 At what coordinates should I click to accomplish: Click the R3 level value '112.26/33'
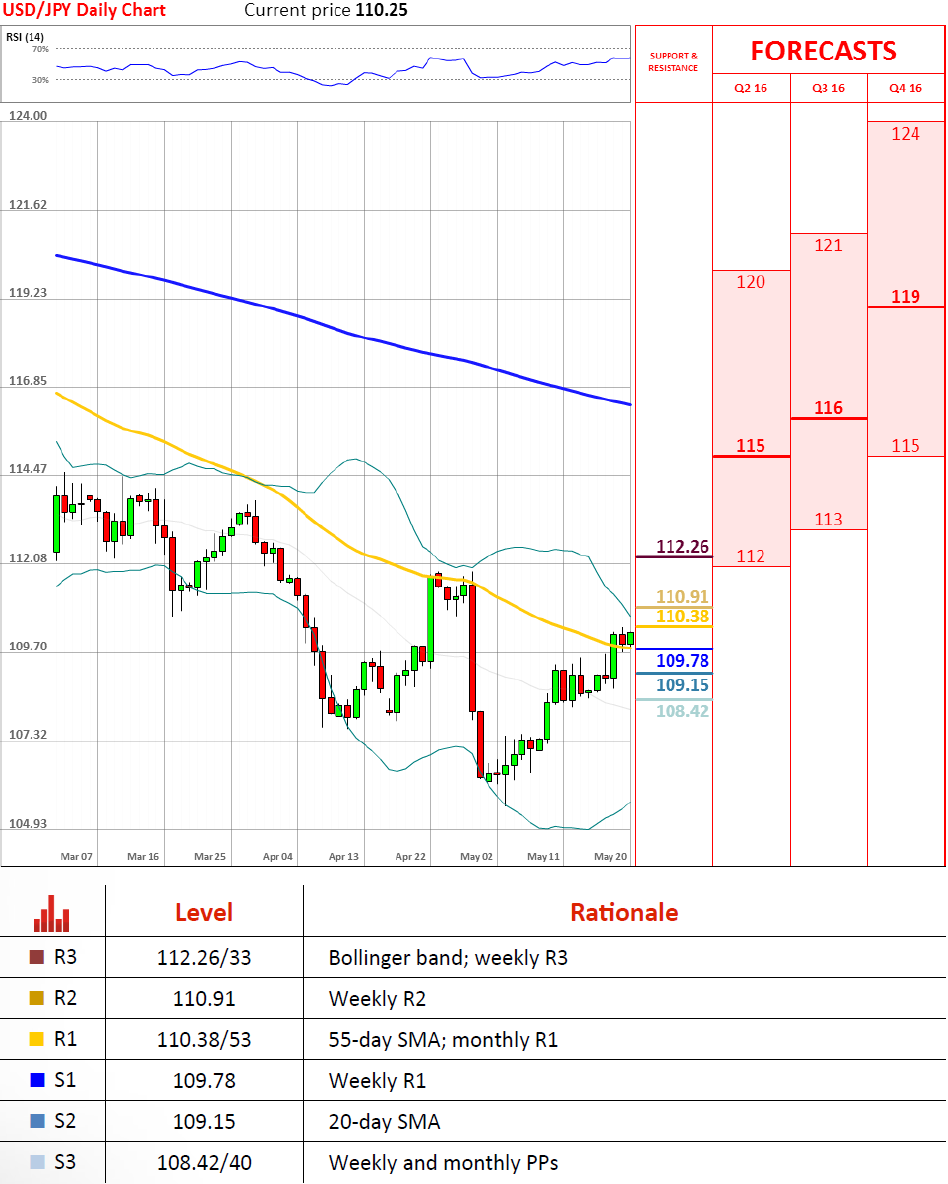[x=204, y=957]
